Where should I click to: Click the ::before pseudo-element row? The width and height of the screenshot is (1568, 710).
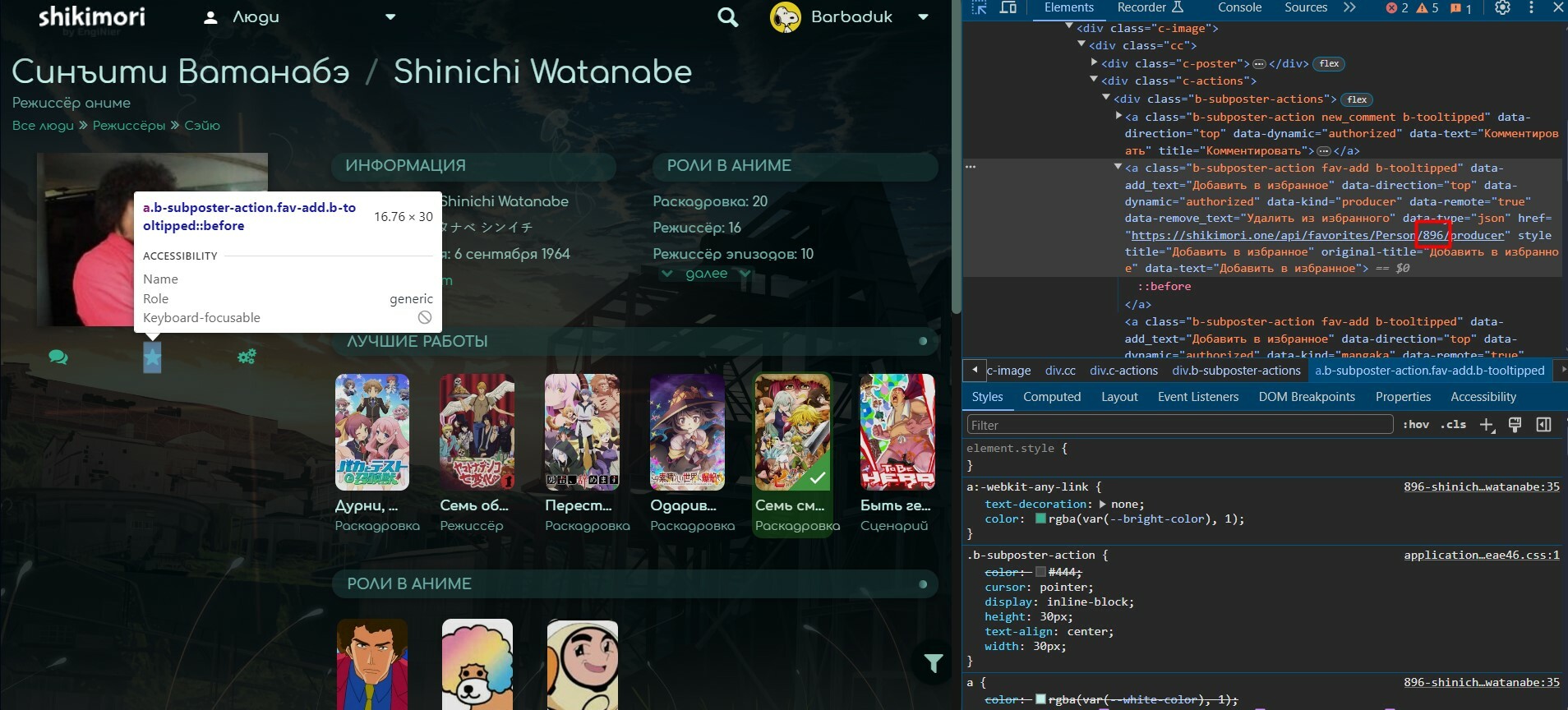(1164, 286)
